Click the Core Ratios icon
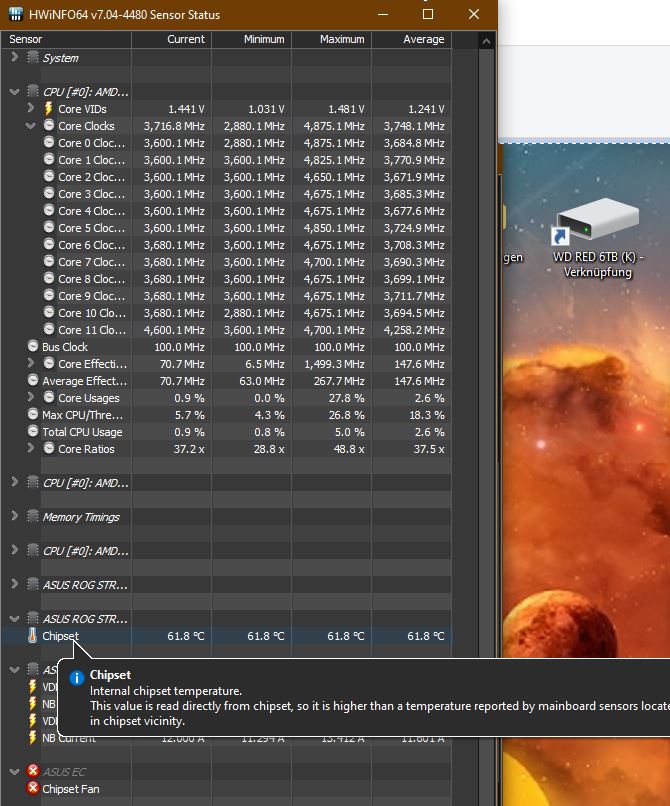The image size is (670, 806). 49,448
